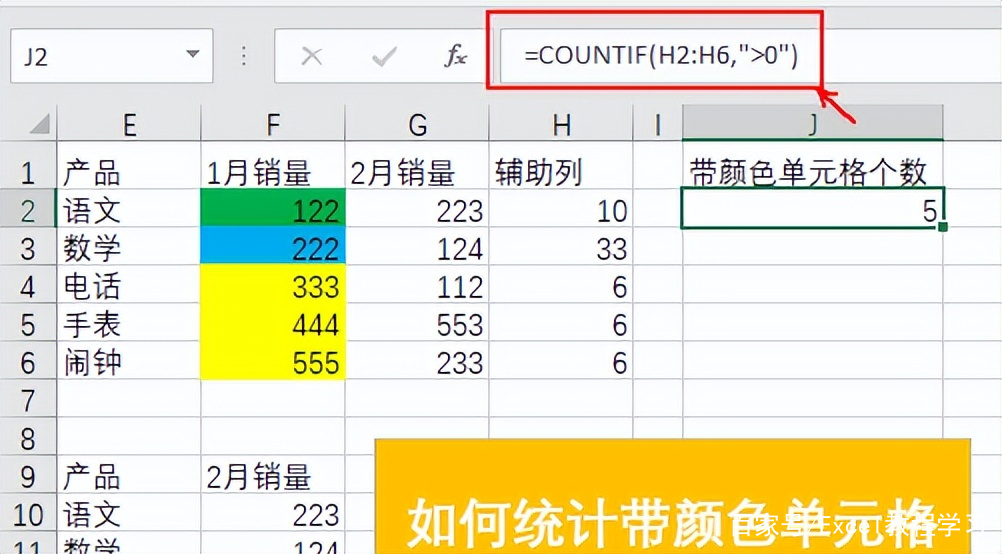Click helper column cell with value 33
The height and width of the screenshot is (554, 1002).
coord(561,246)
